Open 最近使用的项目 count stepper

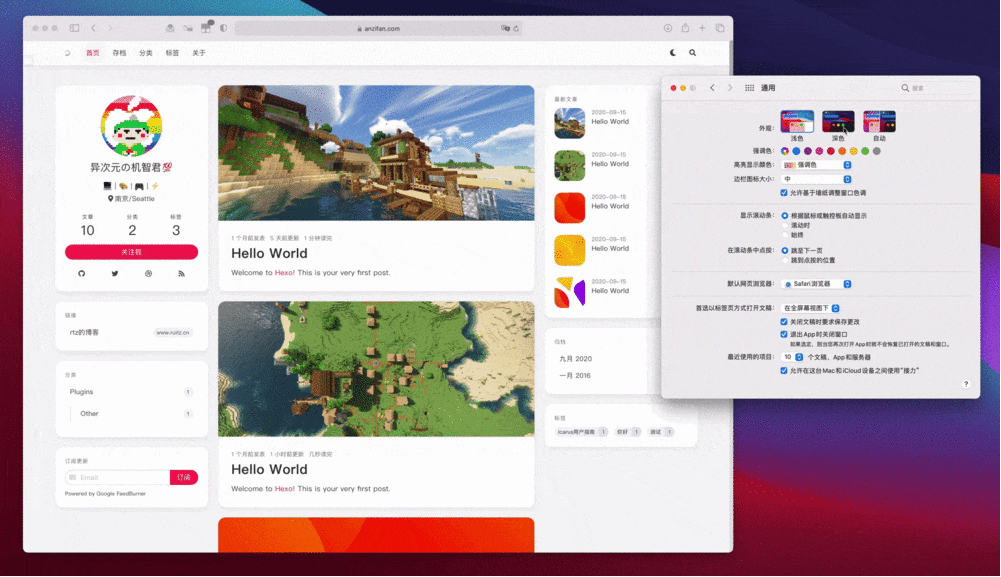792,357
